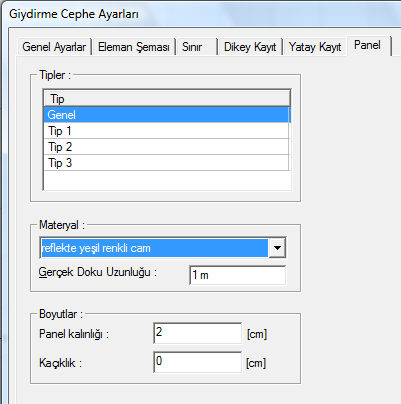Viewport: 401px width, 404px height.
Task: Click the Tip column header
Action: [167, 99]
